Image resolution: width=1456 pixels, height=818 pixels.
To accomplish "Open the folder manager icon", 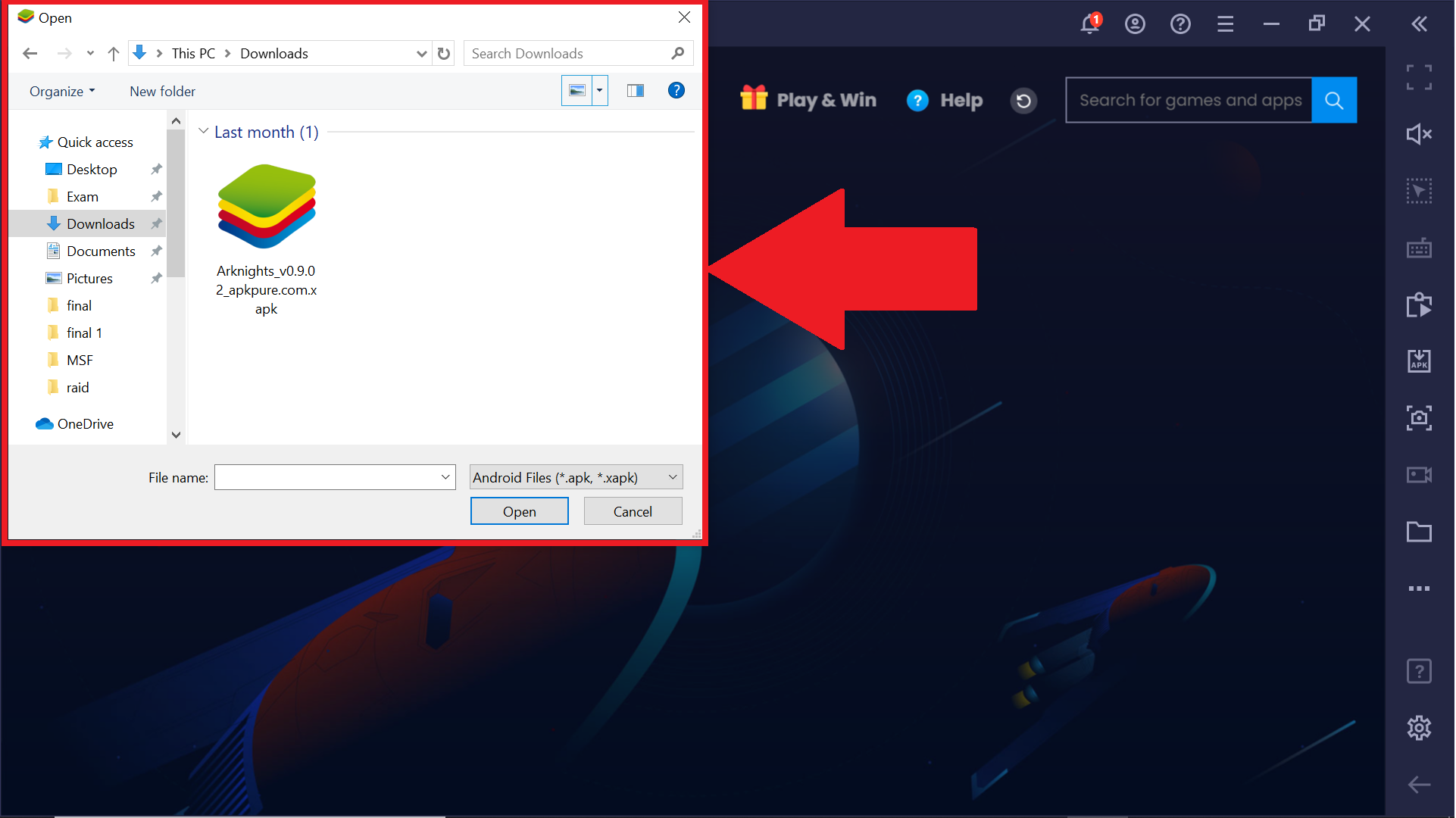I will (x=1420, y=528).
